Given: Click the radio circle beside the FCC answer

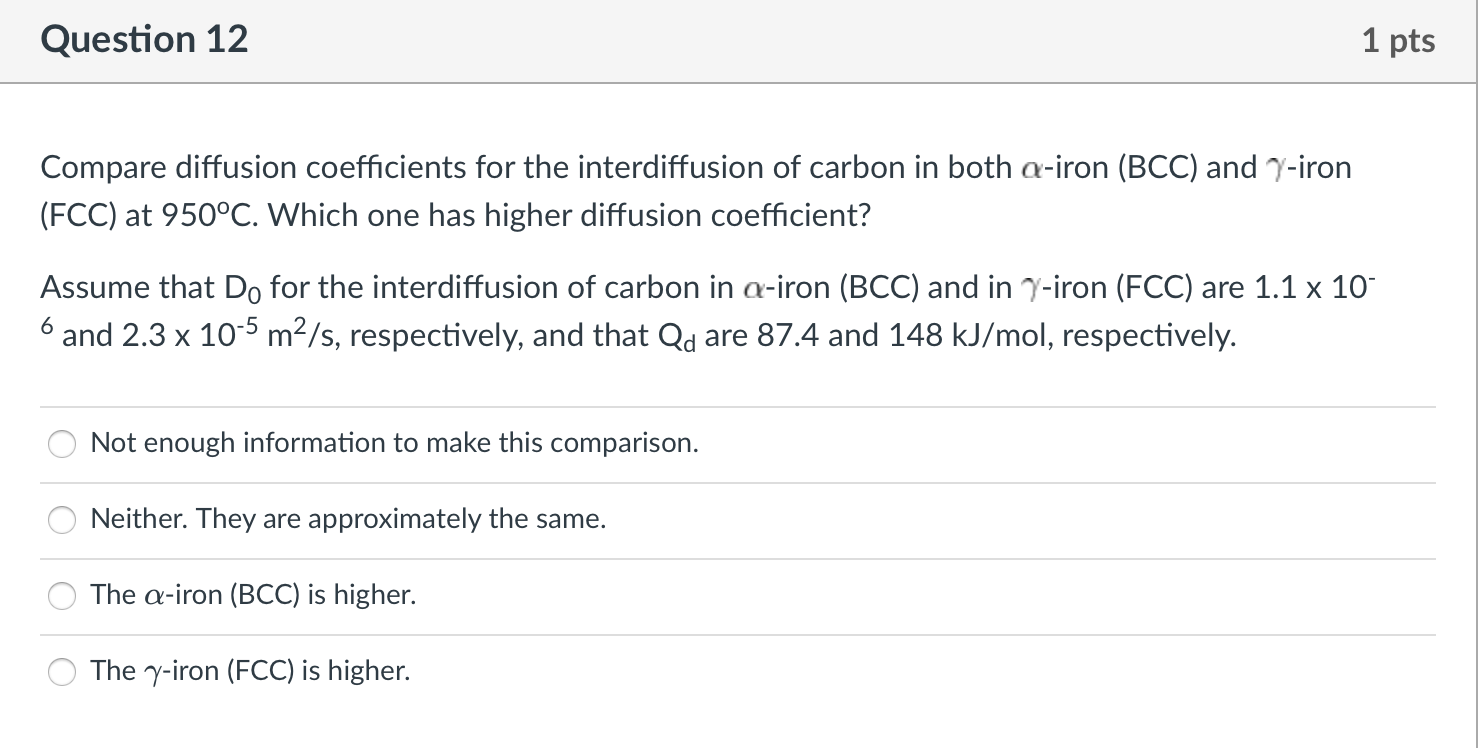Looking at the screenshot, I should [61, 671].
